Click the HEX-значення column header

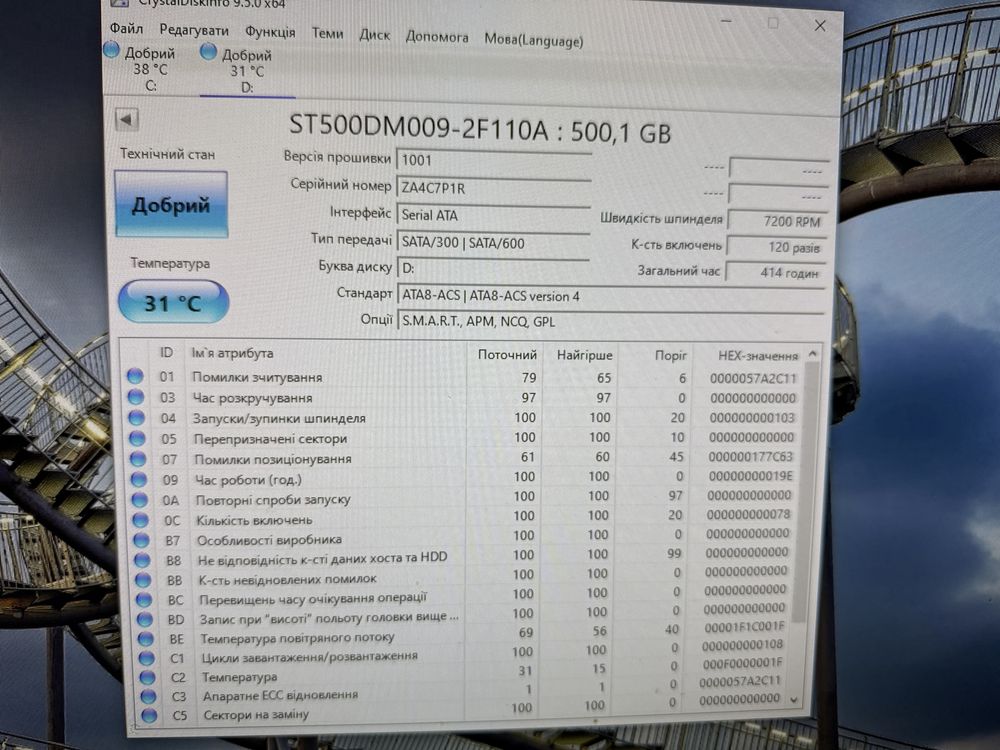coord(758,356)
